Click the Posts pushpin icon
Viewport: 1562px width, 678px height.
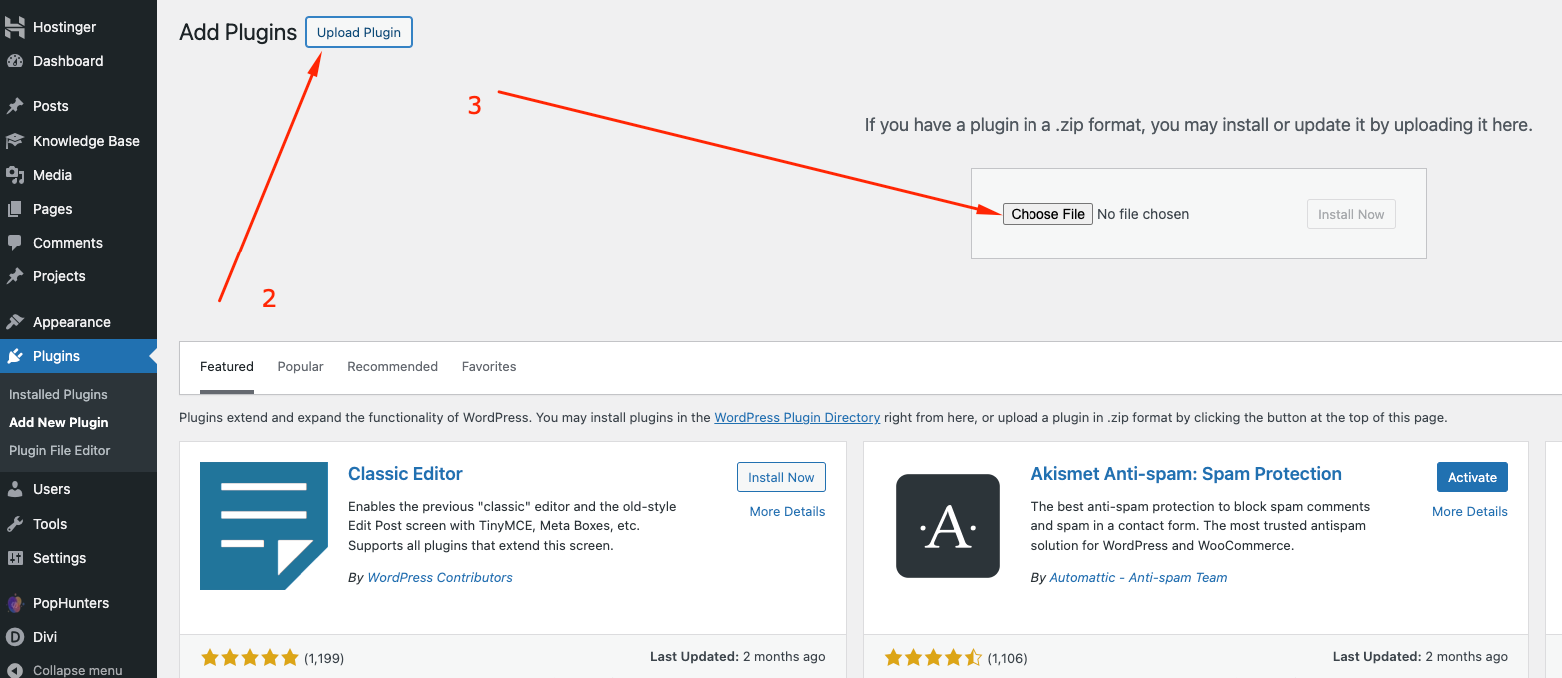click(15, 106)
